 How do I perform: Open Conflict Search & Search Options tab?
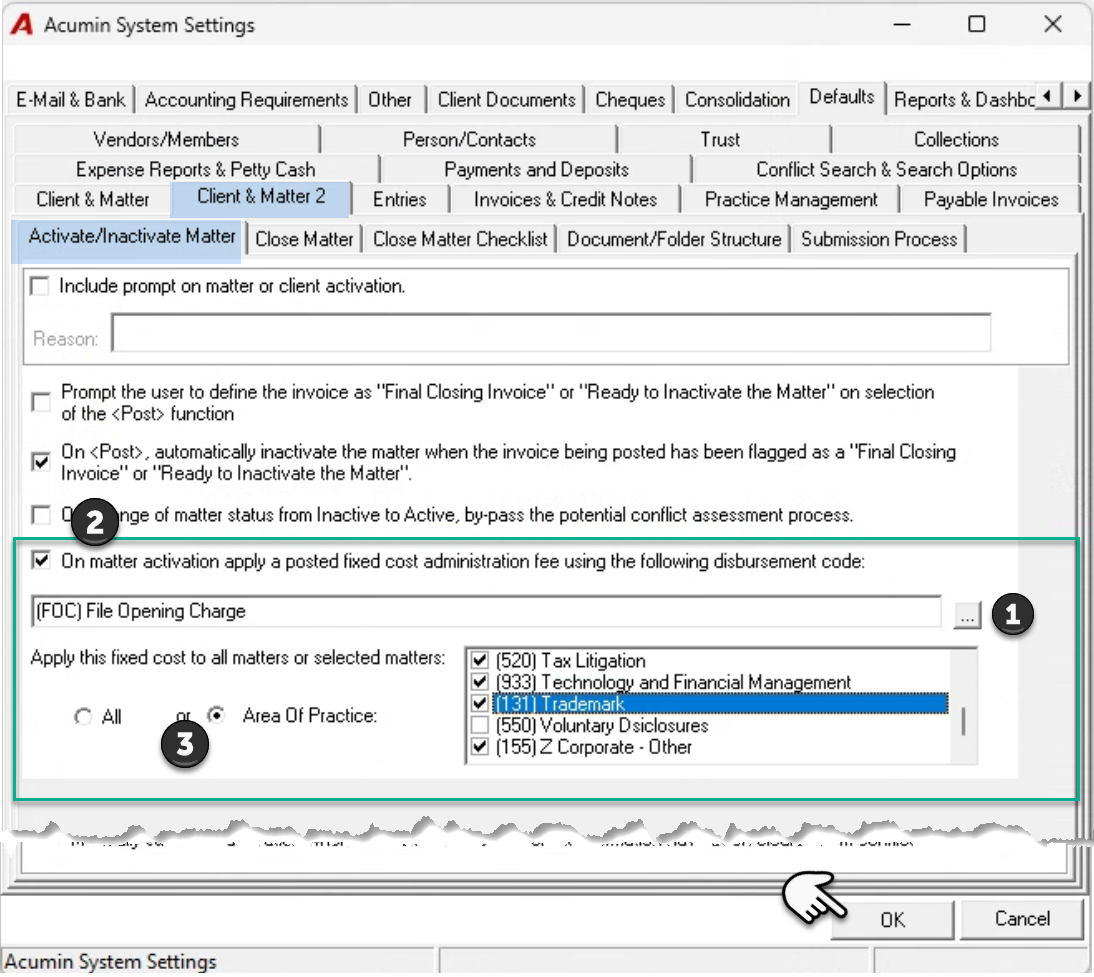[887, 170]
